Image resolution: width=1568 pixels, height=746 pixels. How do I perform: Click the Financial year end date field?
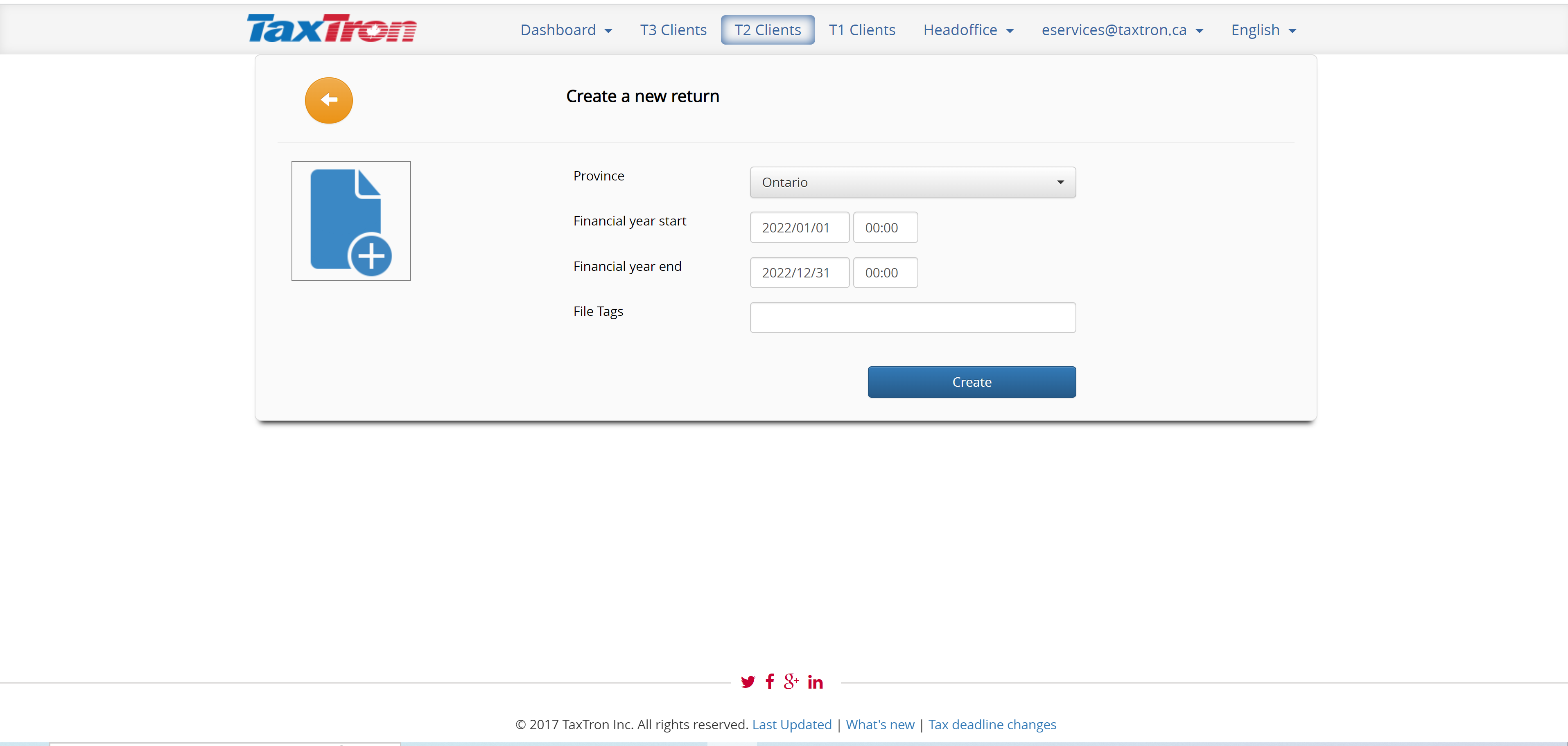coord(799,273)
